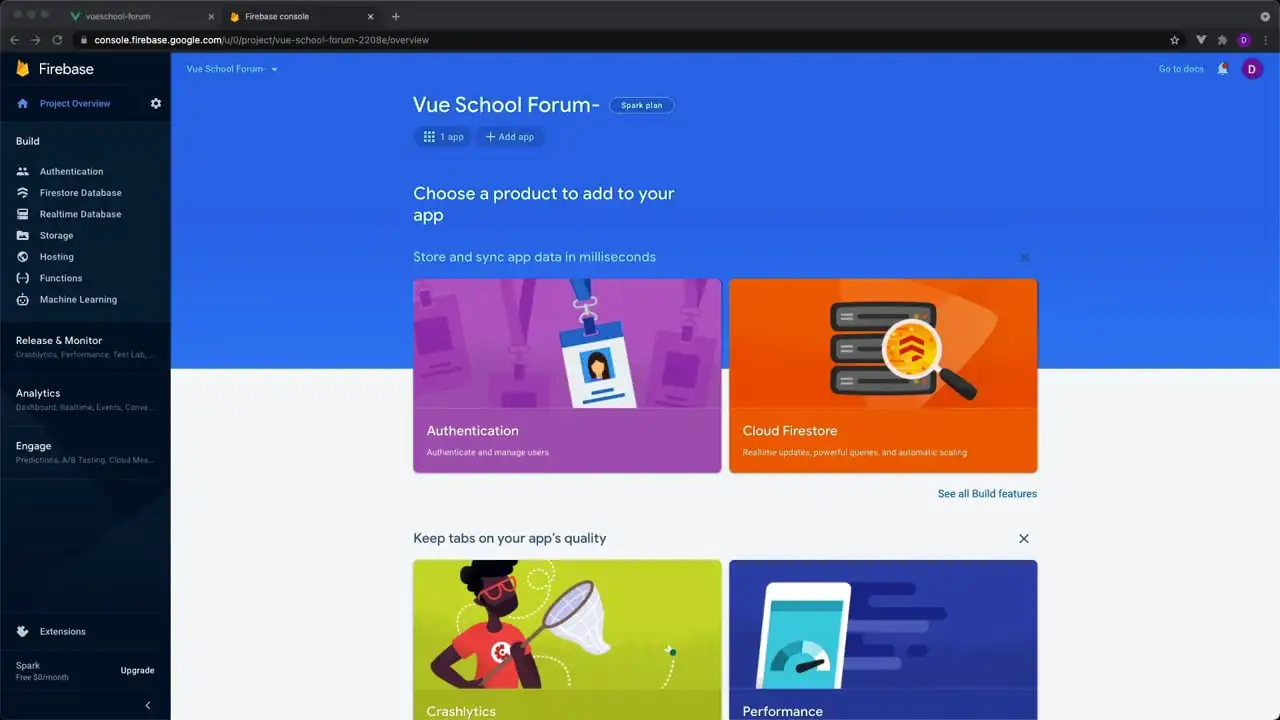
Task: Bookmark page with star icon
Action: pos(1175,40)
